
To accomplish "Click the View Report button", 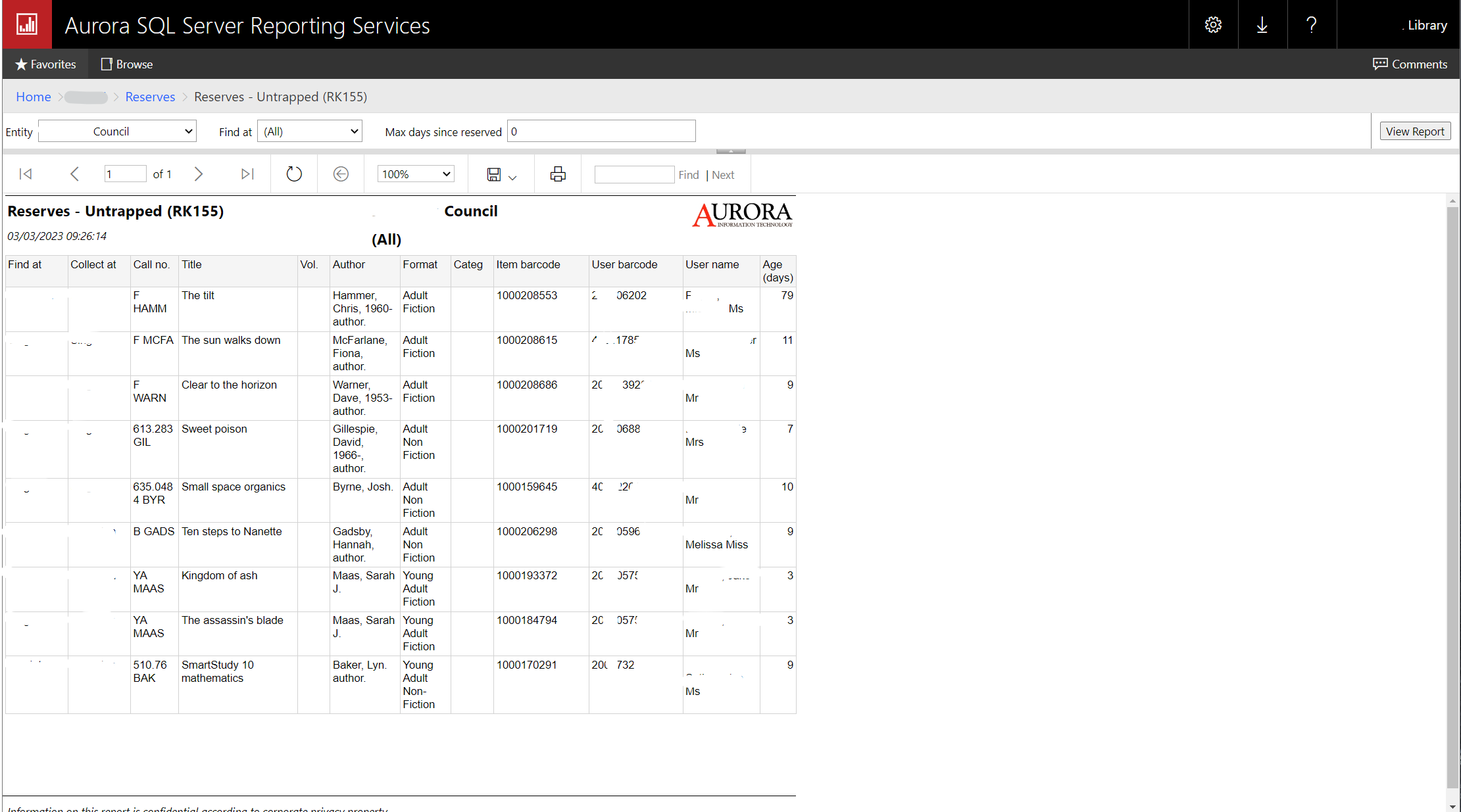I will (x=1415, y=131).
